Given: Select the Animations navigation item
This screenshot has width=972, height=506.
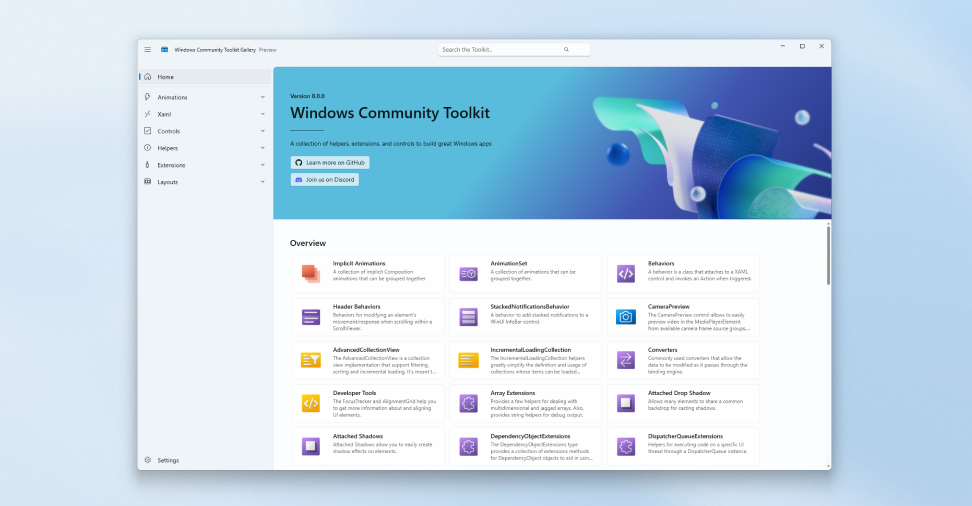Looking at the screenshot, I should pyautogui.click(x=205, y=97).
